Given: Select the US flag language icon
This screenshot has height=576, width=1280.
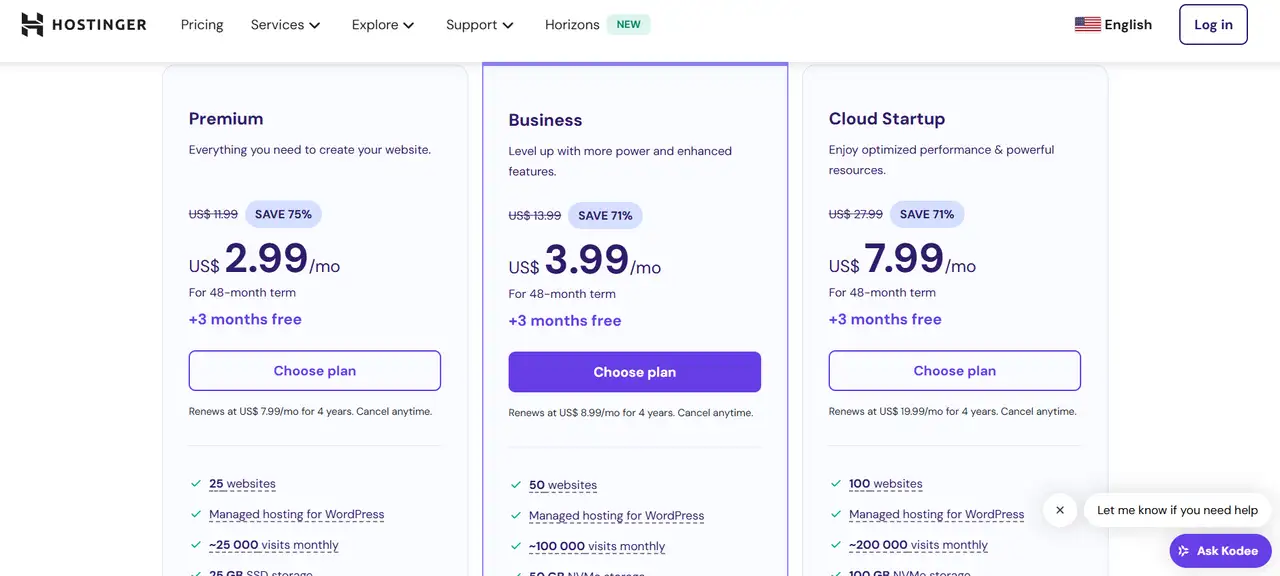Looking at the screenshot, I should [1087, 24].
